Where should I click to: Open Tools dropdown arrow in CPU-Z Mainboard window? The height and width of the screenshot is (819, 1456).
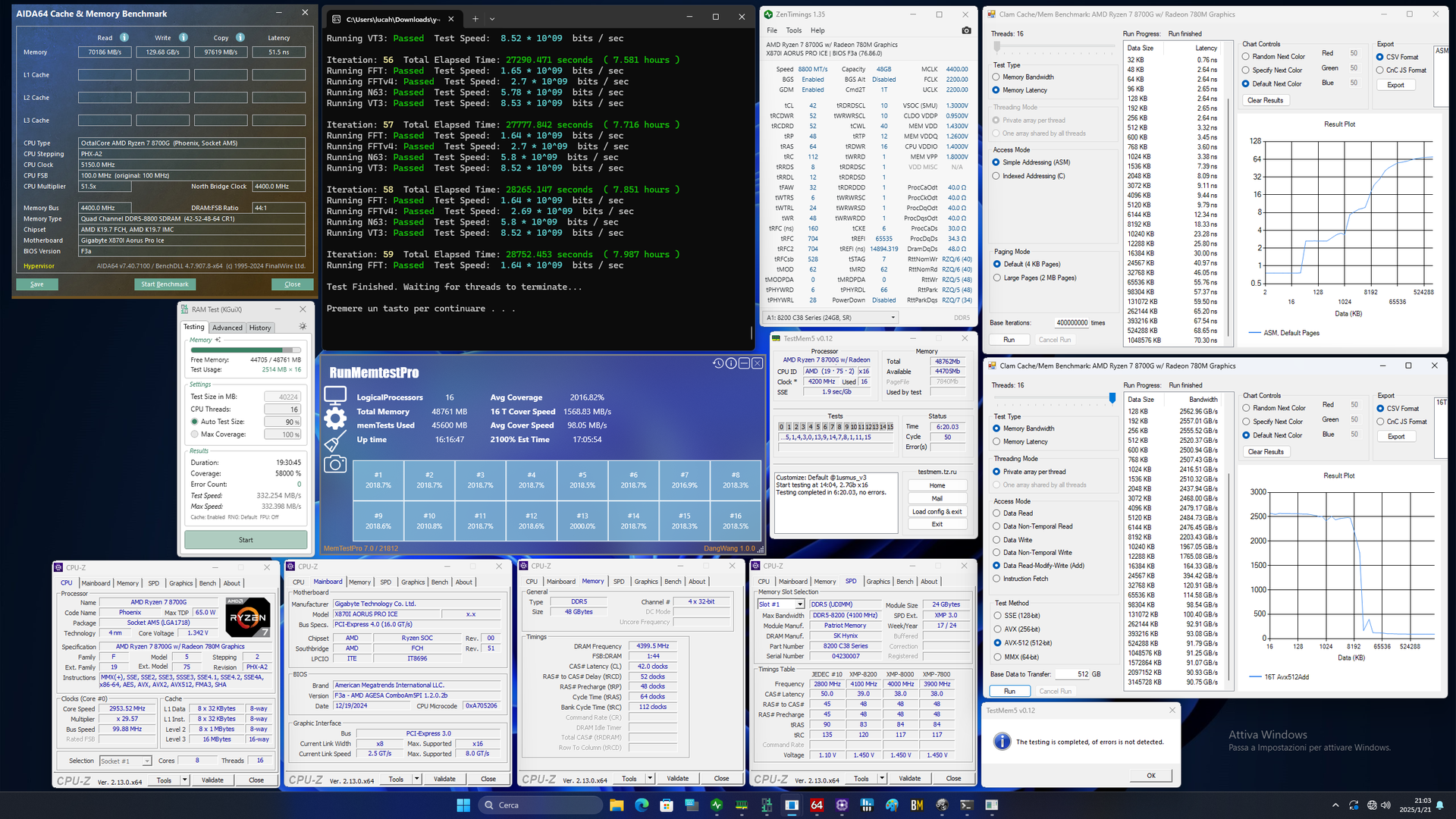(416, 779)
